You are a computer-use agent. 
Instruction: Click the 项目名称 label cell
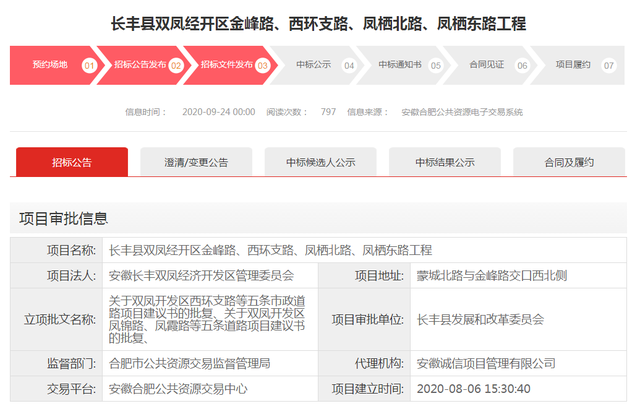[57, 250]
